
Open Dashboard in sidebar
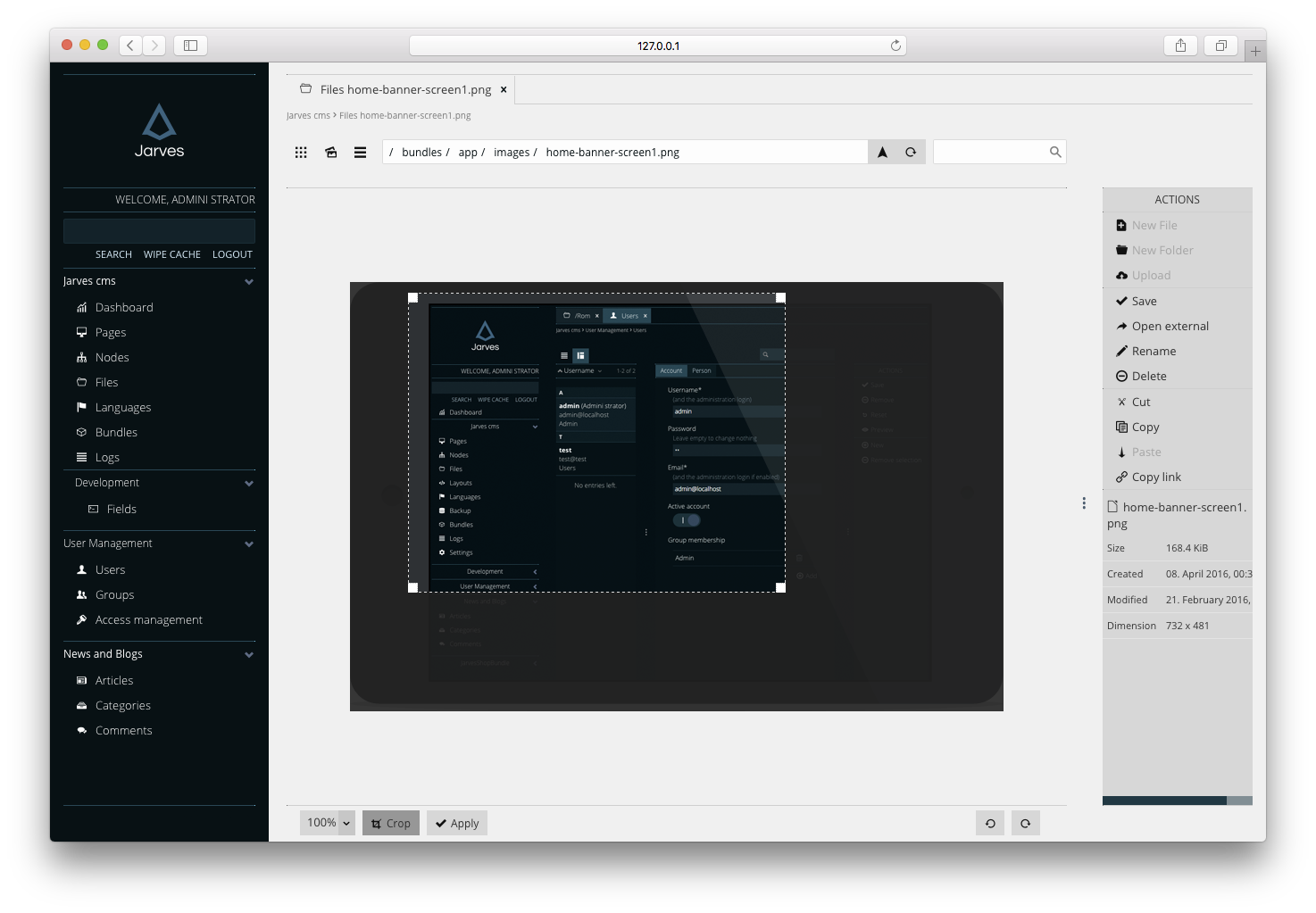(x=124, y=307)
